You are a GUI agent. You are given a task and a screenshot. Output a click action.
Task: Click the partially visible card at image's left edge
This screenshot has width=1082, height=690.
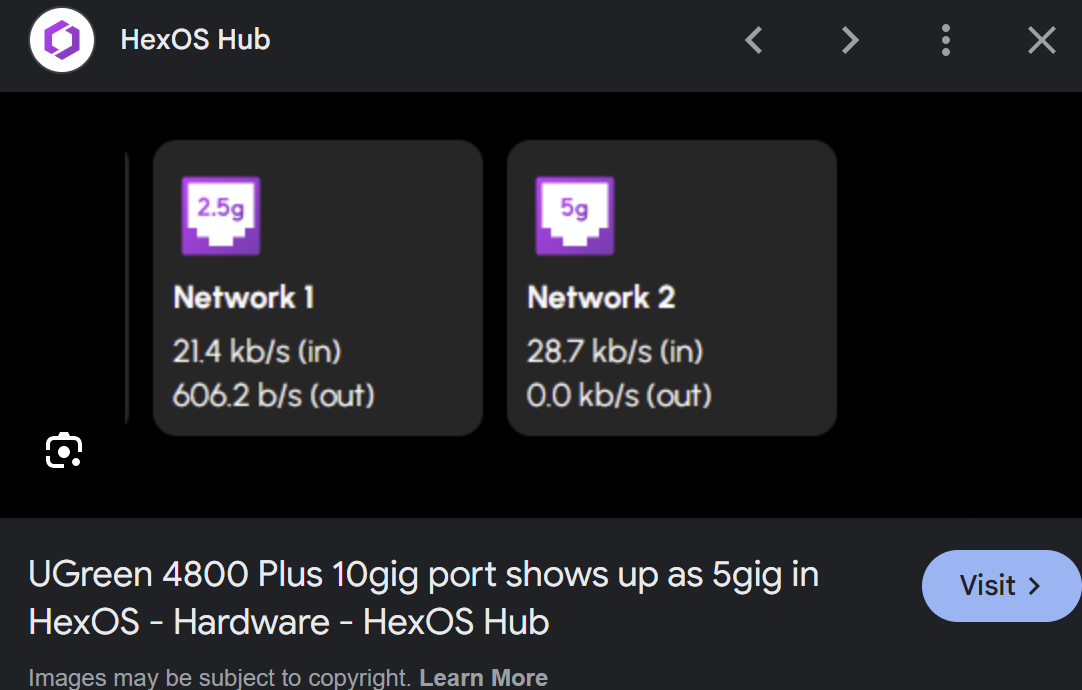tap(126, 288)
